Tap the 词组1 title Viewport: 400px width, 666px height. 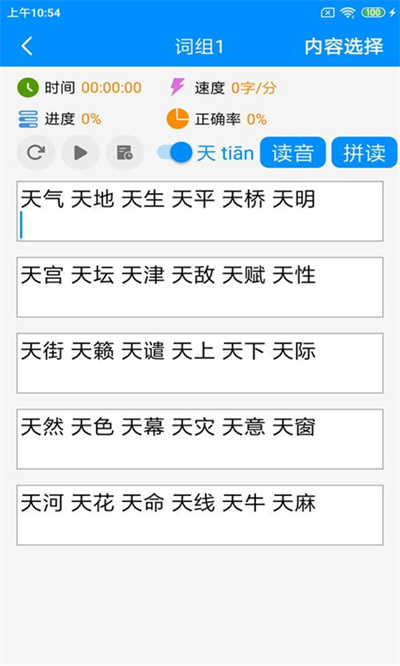tap(199, 46)
